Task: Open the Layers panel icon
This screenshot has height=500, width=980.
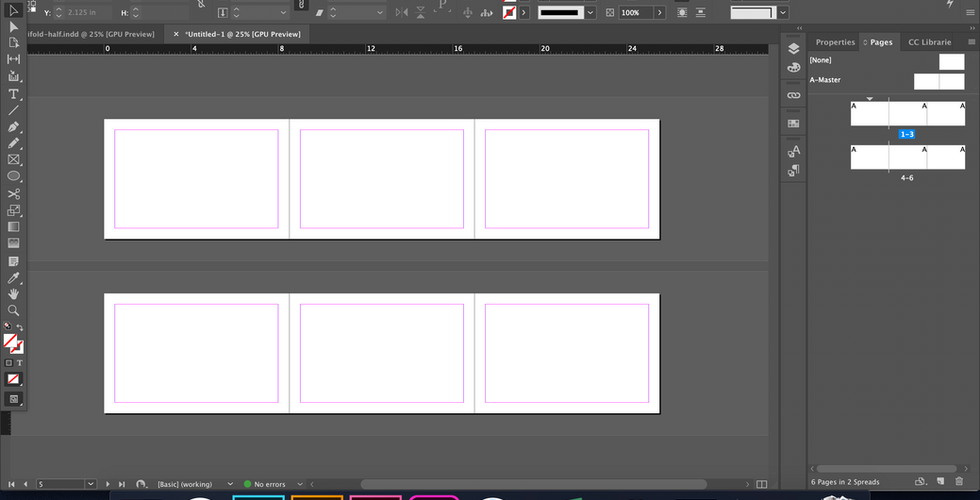Action: (793, 49)
